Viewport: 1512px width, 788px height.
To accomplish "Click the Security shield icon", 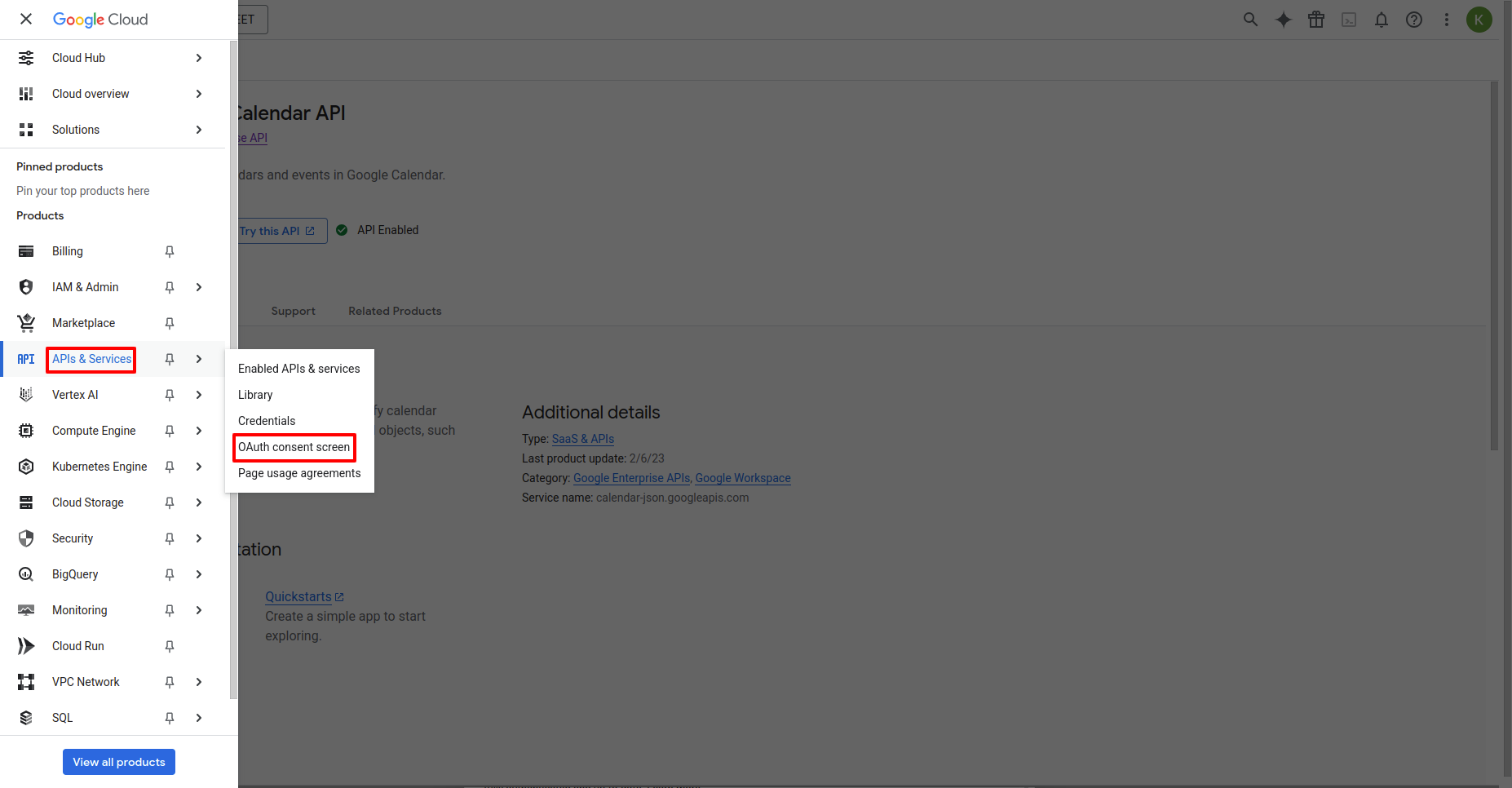I will tap(26, 538).
